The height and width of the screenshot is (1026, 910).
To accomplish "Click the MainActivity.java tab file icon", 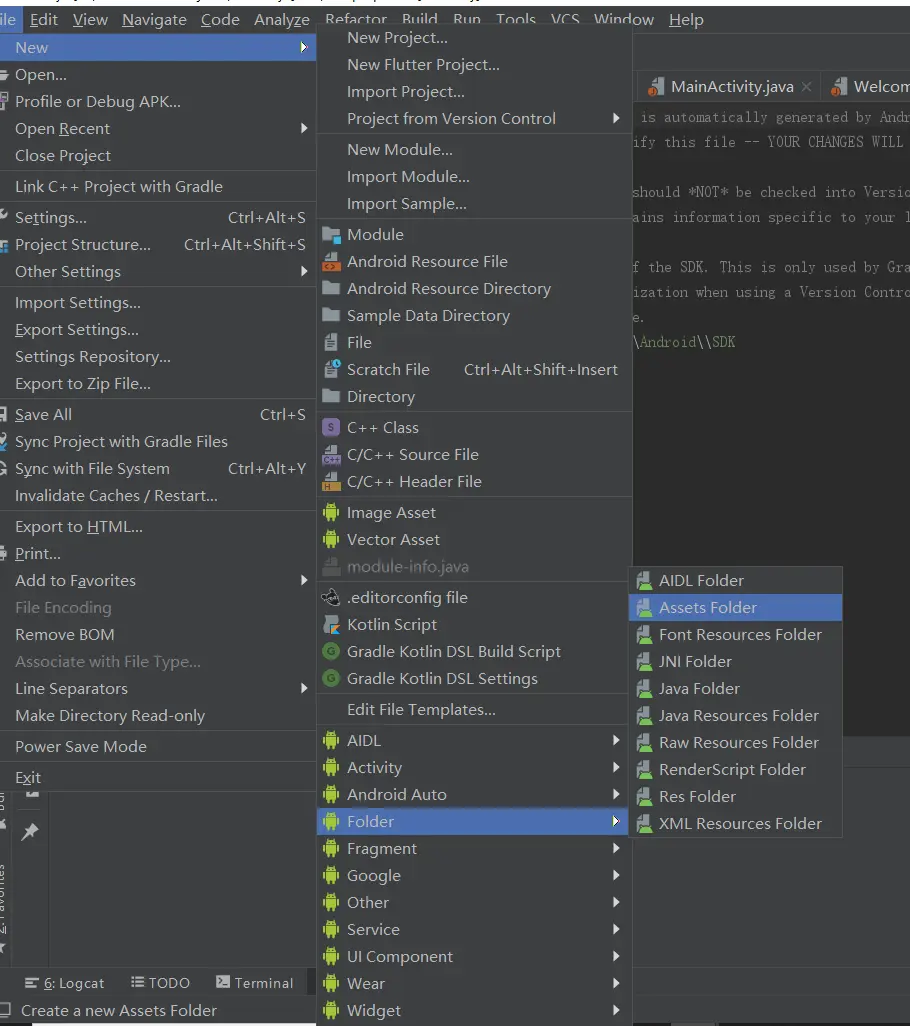I will point(655,86).
